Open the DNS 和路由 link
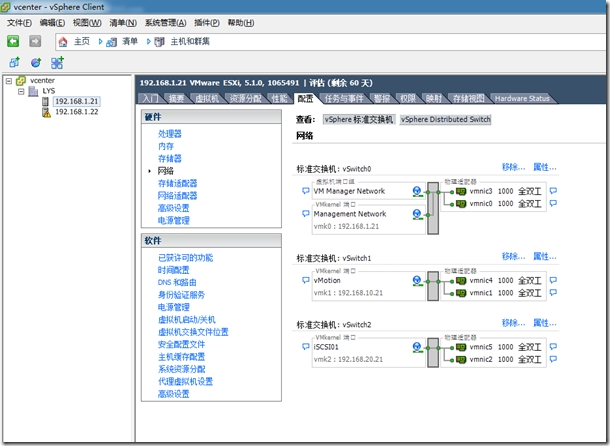Screen dimensions: 610x446 [x=177, y=283]
